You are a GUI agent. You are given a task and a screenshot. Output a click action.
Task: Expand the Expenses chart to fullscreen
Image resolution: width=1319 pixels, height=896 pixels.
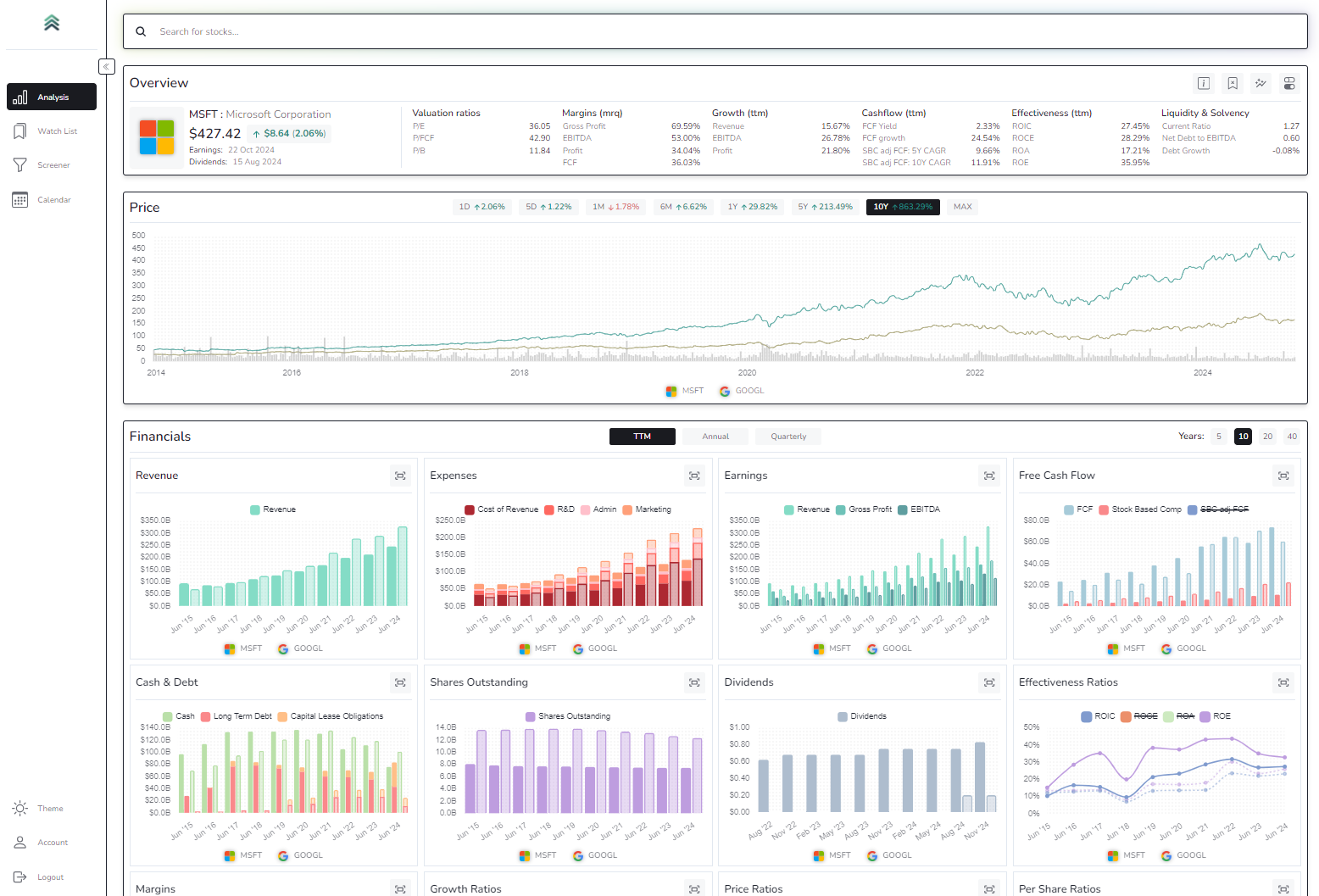tap(694, 476)
